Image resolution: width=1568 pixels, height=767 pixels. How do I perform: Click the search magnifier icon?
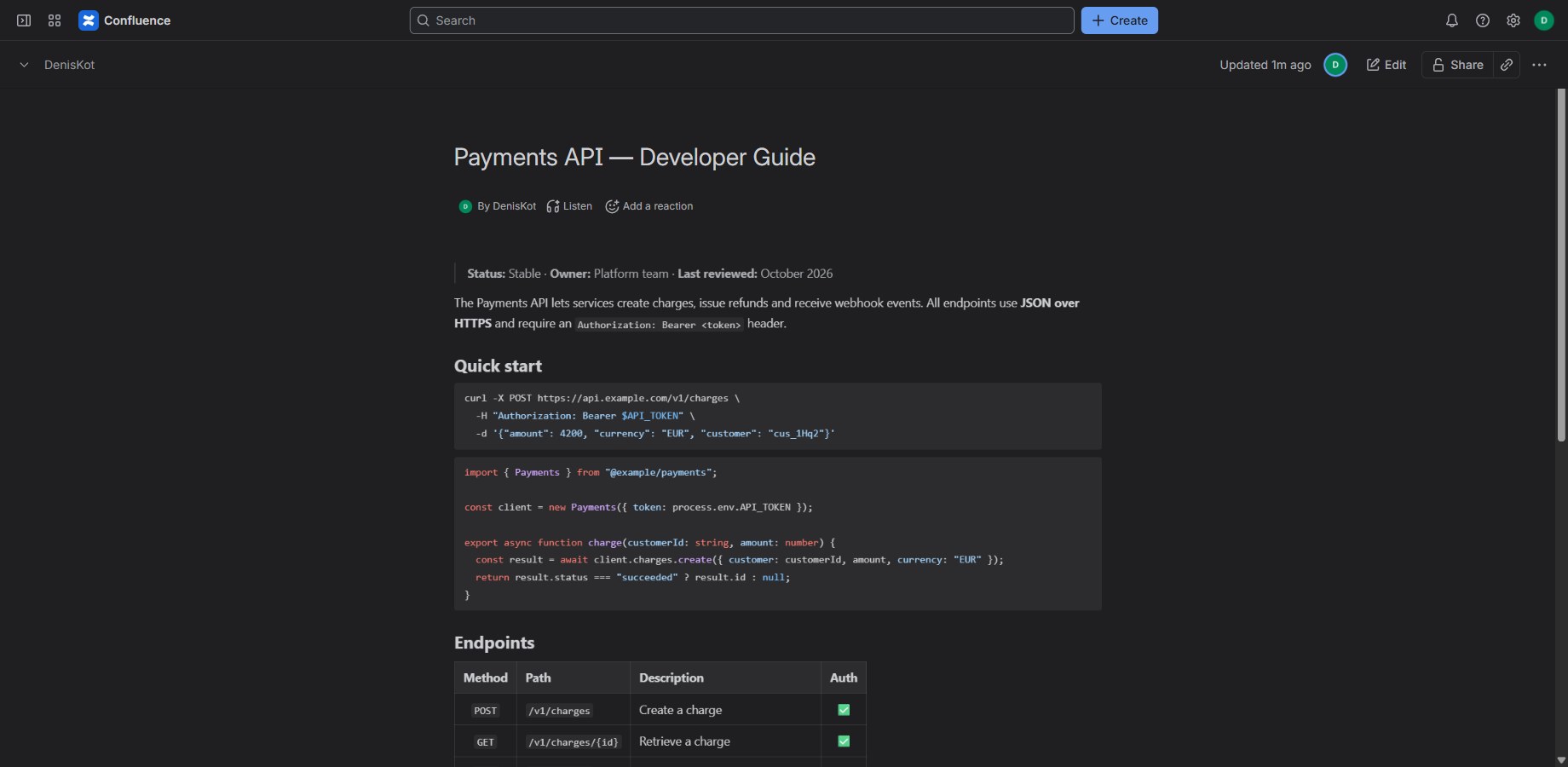click(424, 20)
